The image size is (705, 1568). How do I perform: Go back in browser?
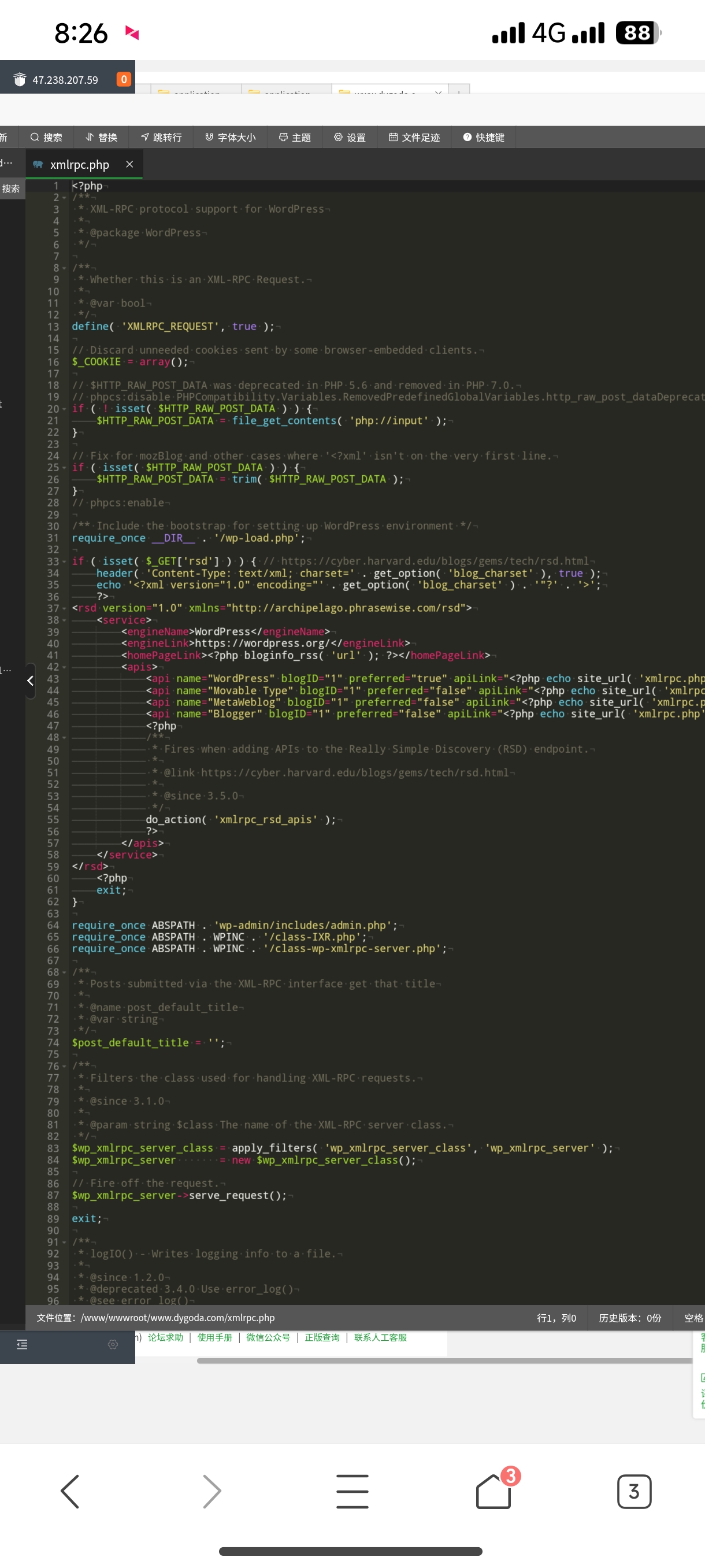tap(70, 1491)
